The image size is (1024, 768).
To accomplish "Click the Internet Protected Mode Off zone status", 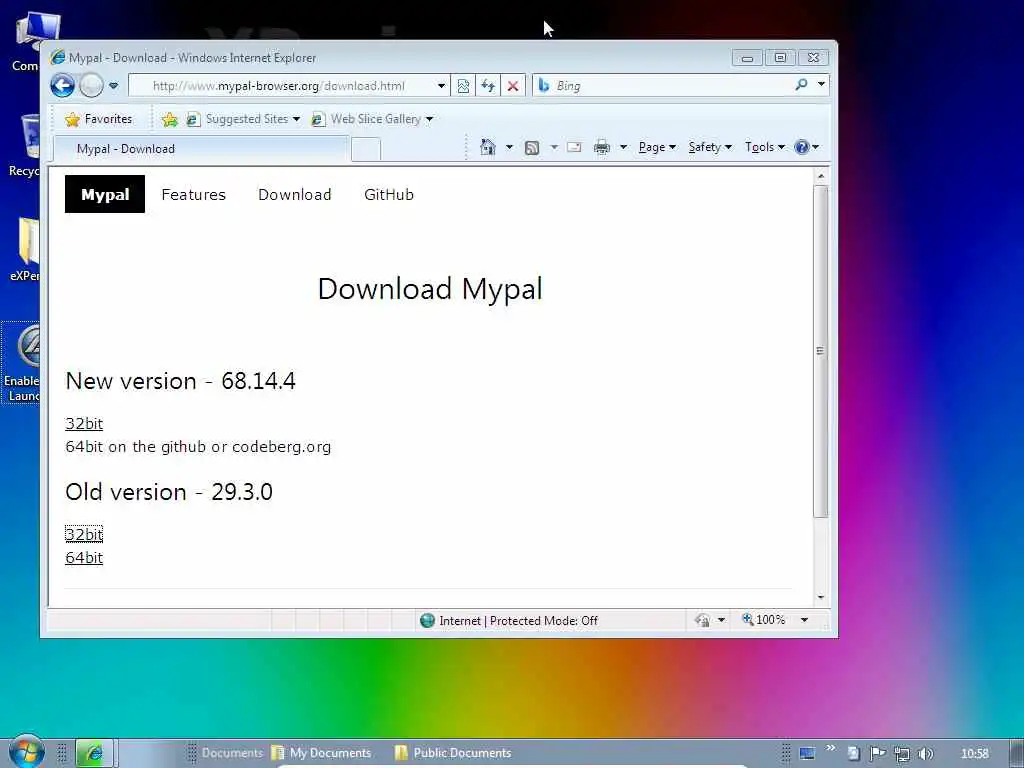I will (x=509, y=620).
